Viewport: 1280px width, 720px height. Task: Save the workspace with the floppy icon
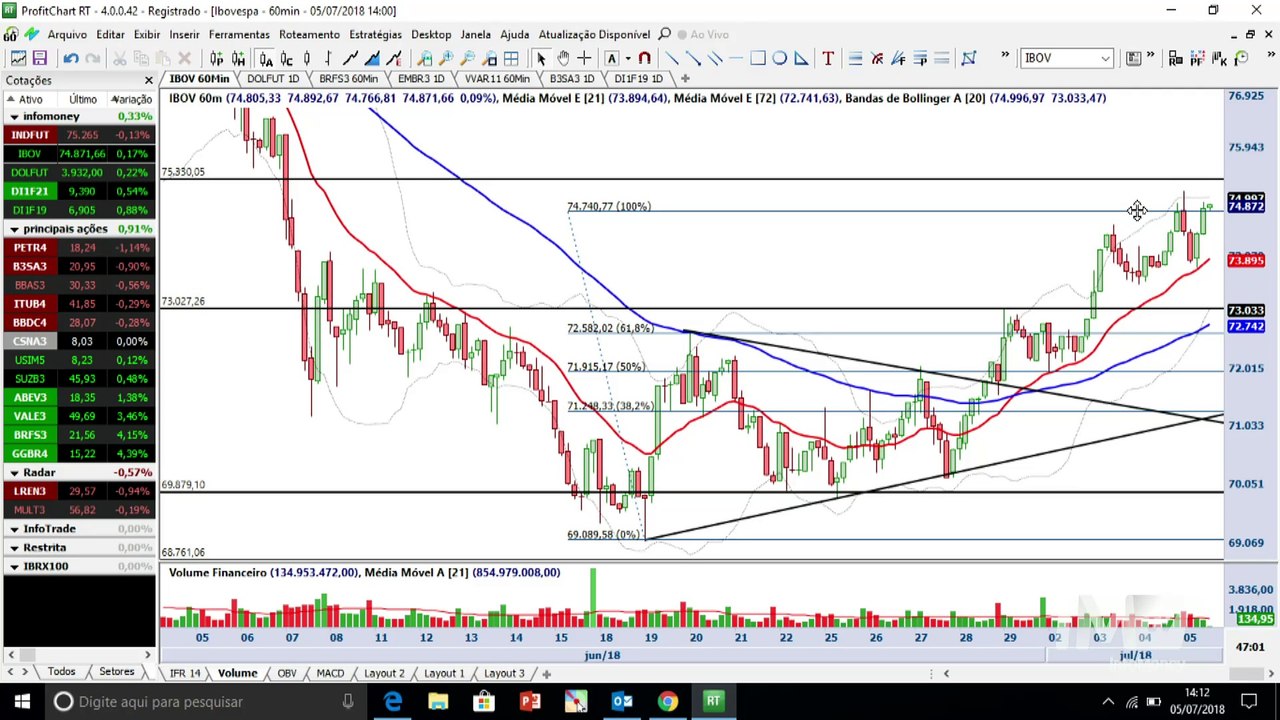[40, 59]
